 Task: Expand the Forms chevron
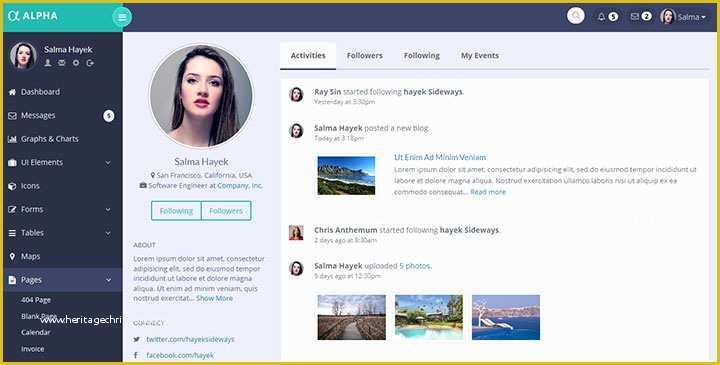pyautogui.click(x=108, y=209)
